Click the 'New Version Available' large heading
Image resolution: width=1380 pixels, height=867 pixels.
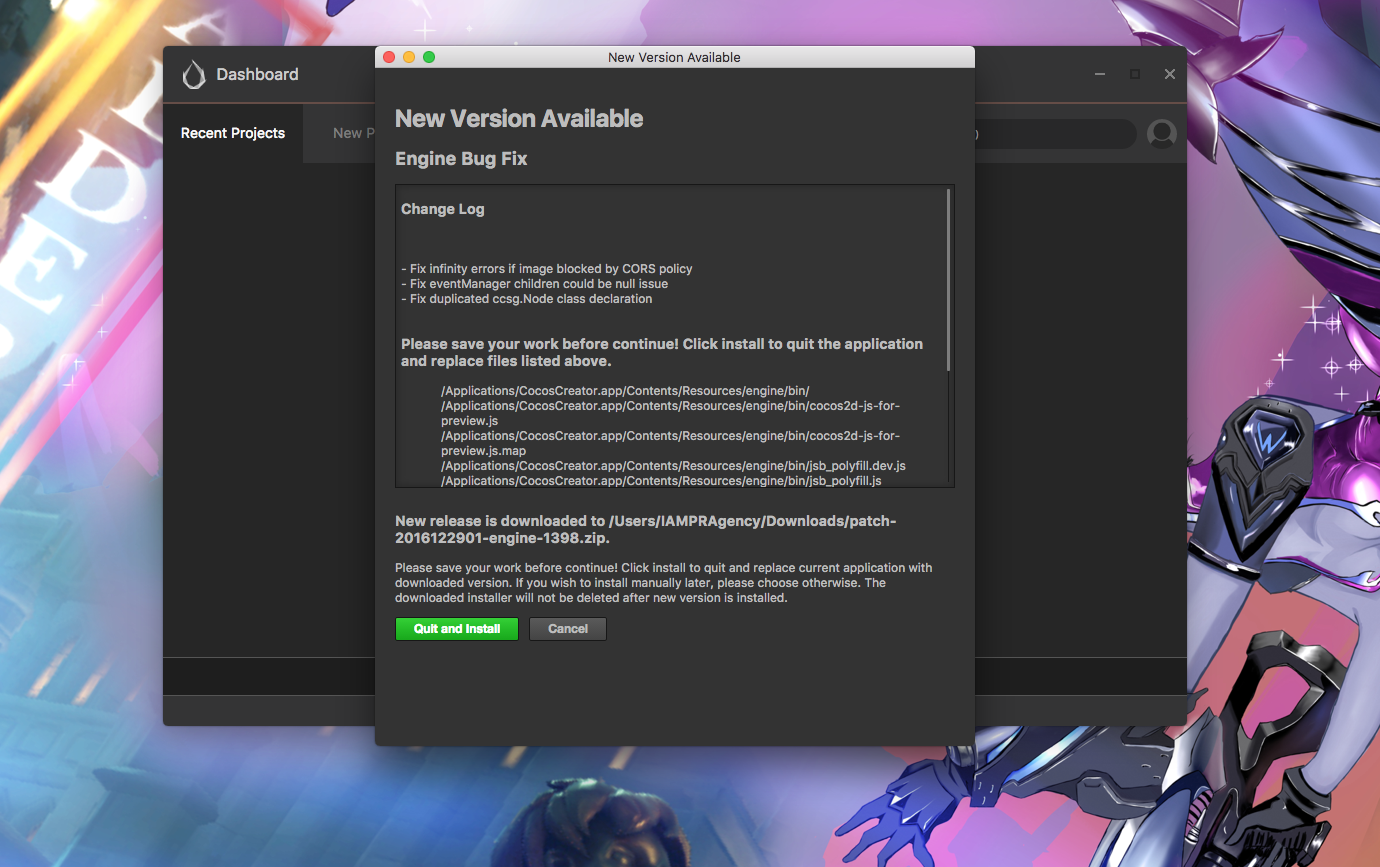coord(519,119)
